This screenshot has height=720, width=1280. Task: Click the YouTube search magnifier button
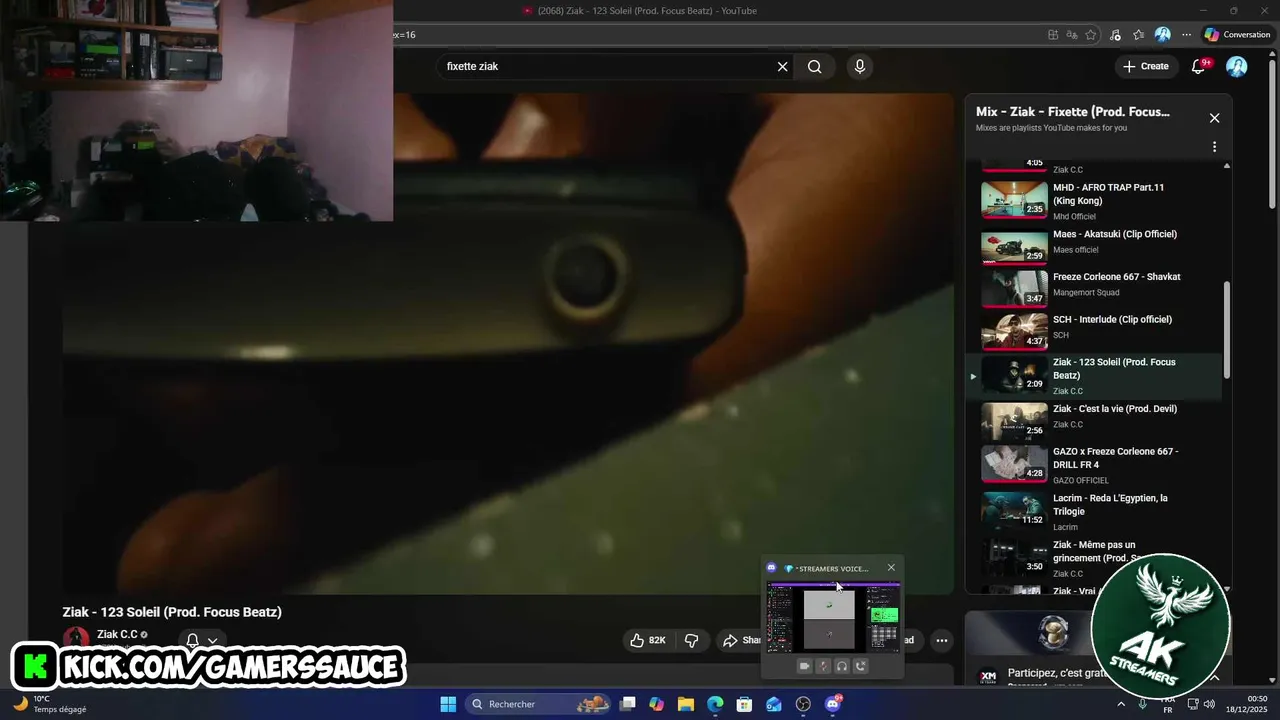pos(815,66)
